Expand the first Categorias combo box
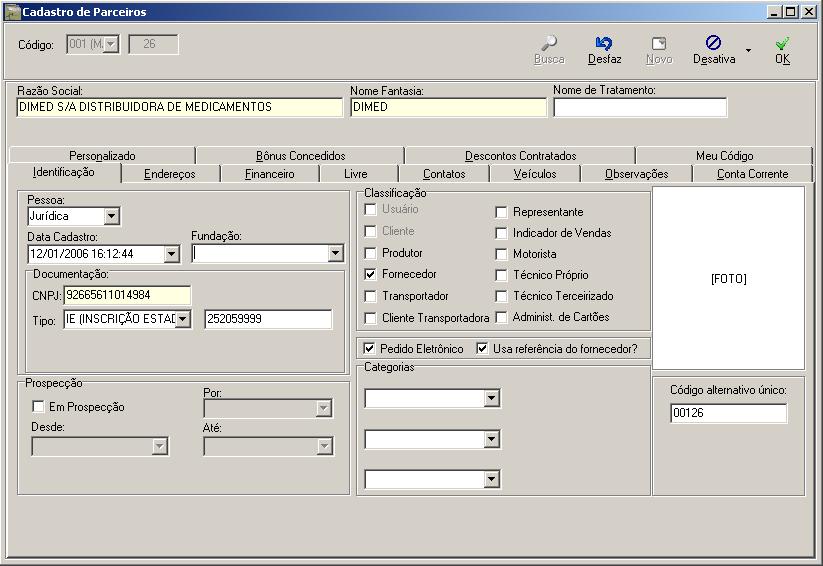823x566 pixels. pos(491,398)
